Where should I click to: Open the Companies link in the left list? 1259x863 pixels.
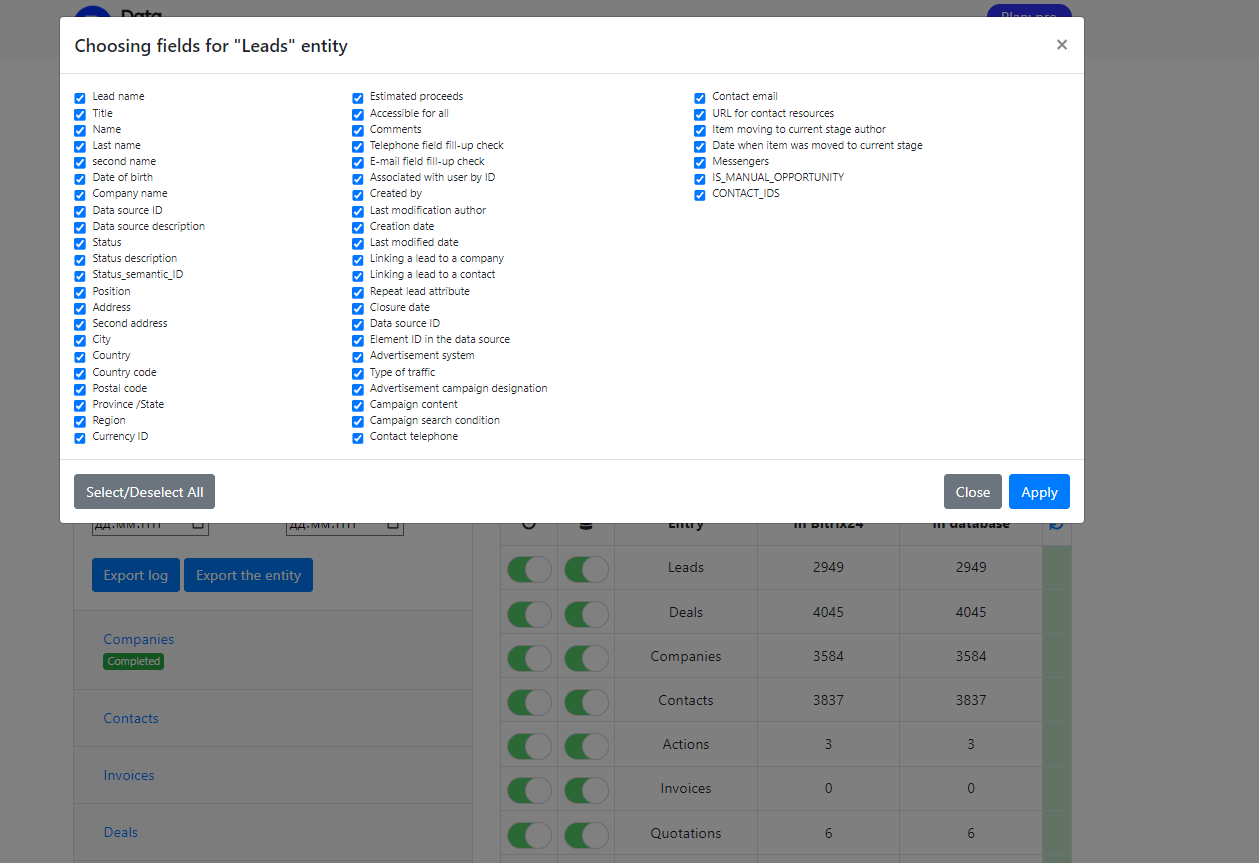coord(138,639)
